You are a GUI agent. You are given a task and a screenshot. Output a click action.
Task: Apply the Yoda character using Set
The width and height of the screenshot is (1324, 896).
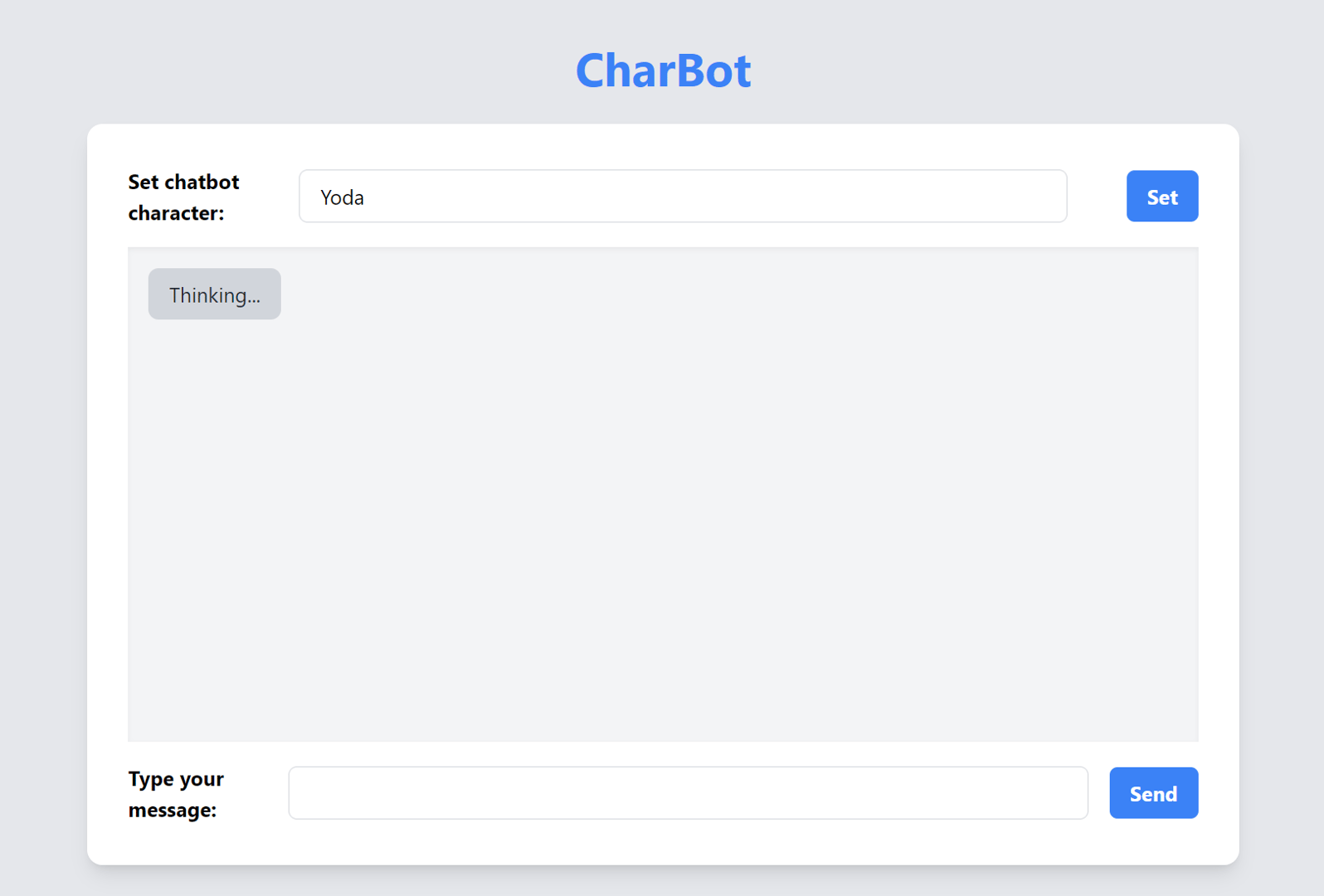1161,197
